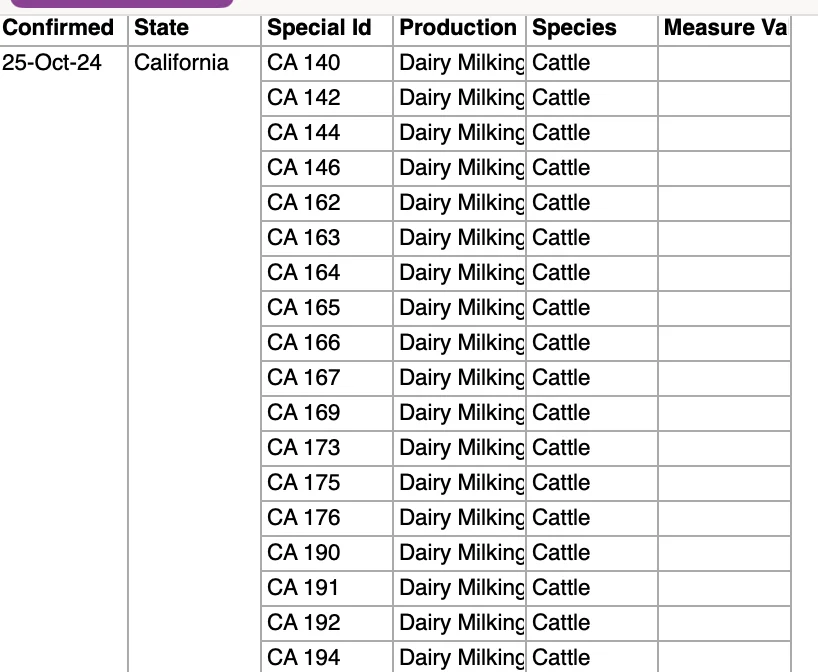The height and width of the screenshot is (672, 818).
Task: Click the State column header
Action: tap(194, 28)
